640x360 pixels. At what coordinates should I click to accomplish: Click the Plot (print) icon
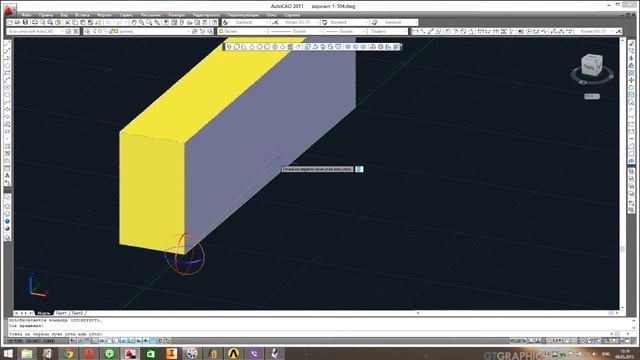(35, 22)
